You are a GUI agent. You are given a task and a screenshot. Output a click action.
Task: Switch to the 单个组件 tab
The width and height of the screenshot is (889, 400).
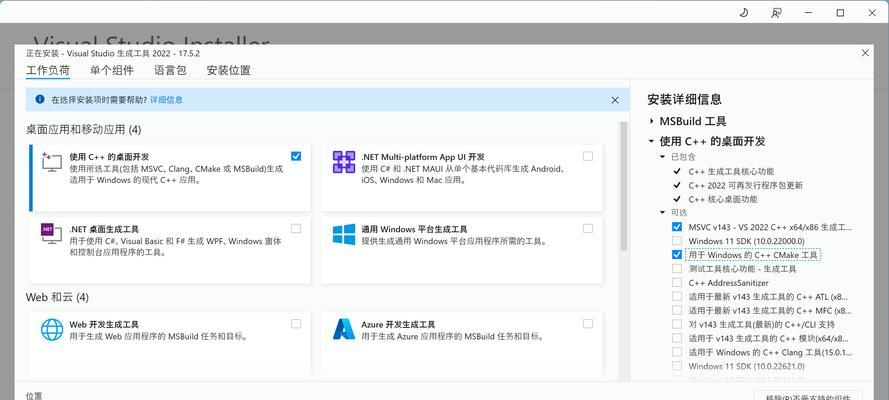(112, 71)
